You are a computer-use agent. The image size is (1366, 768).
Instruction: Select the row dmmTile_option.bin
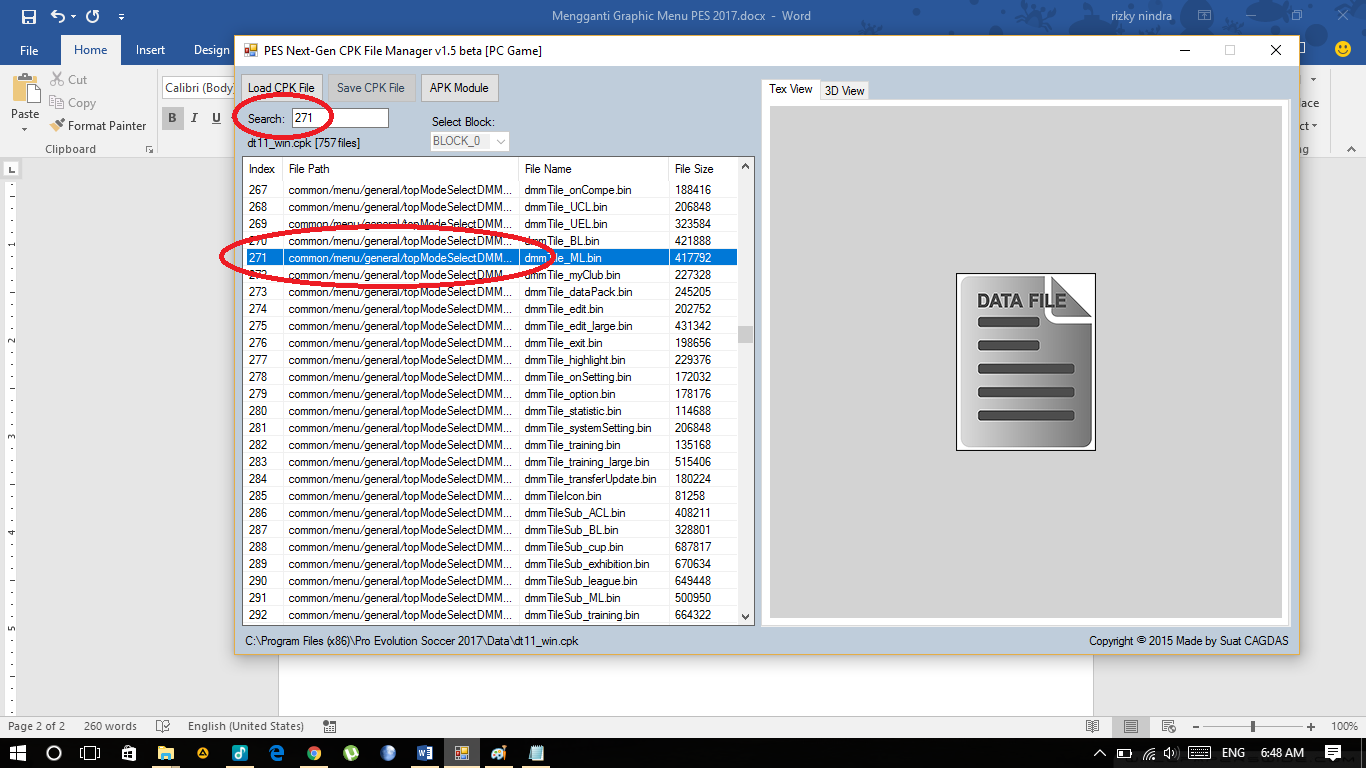click(x=491, y=394)
